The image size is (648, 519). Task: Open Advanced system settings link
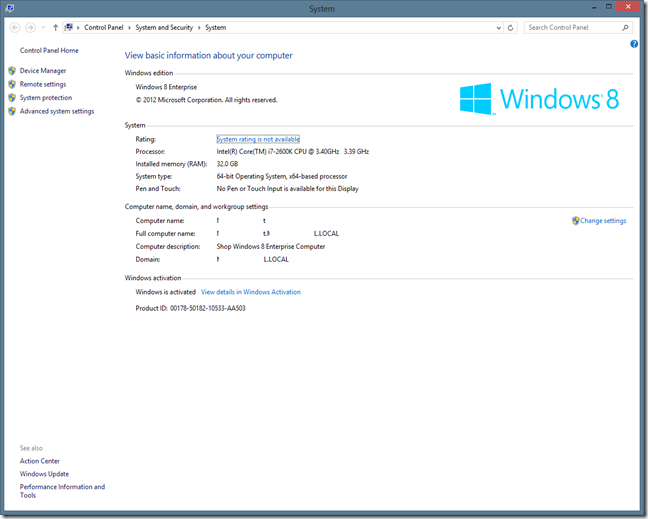(57, 111)
